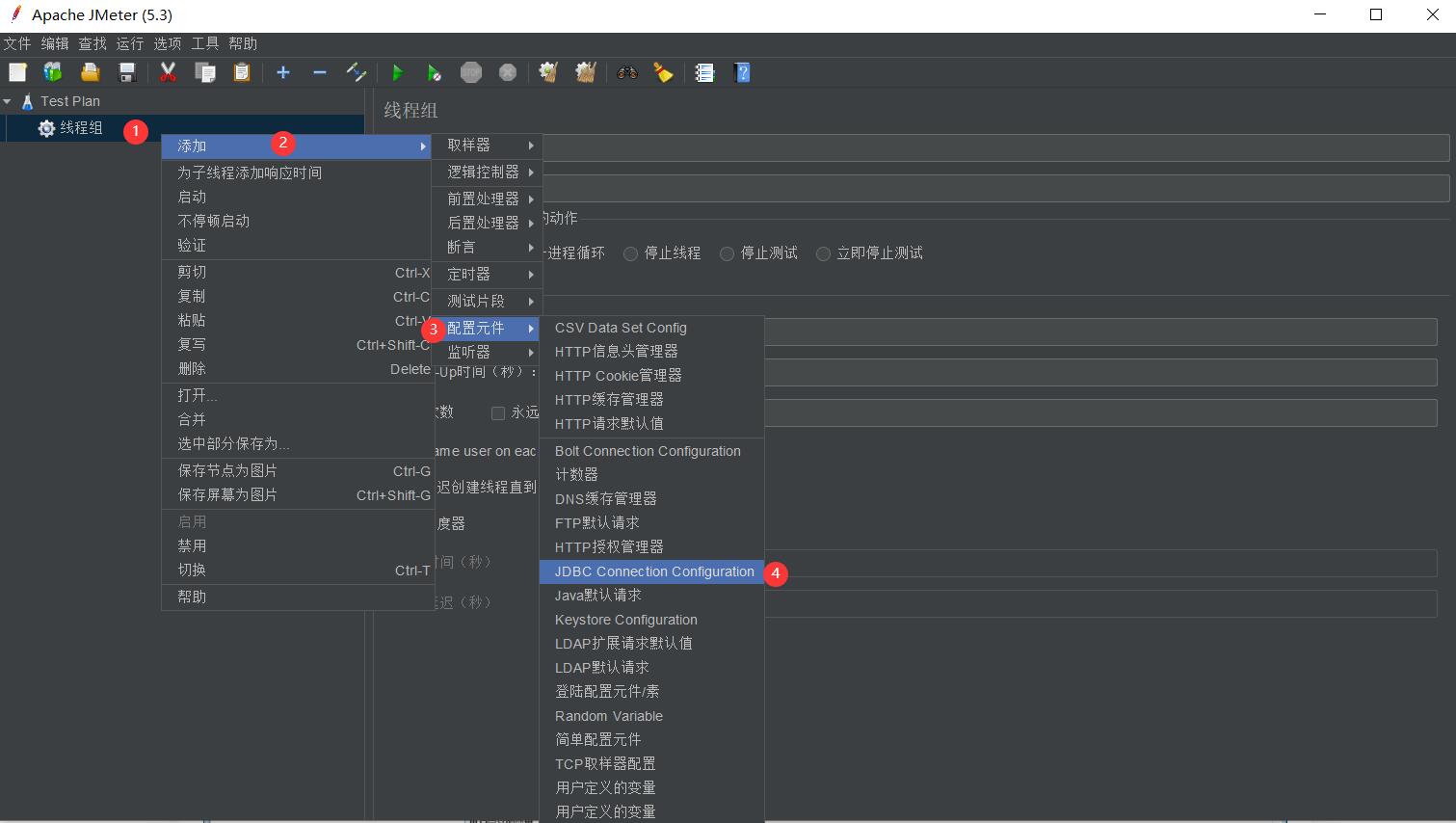Open the 查找 menu

[x=93, y=43]
